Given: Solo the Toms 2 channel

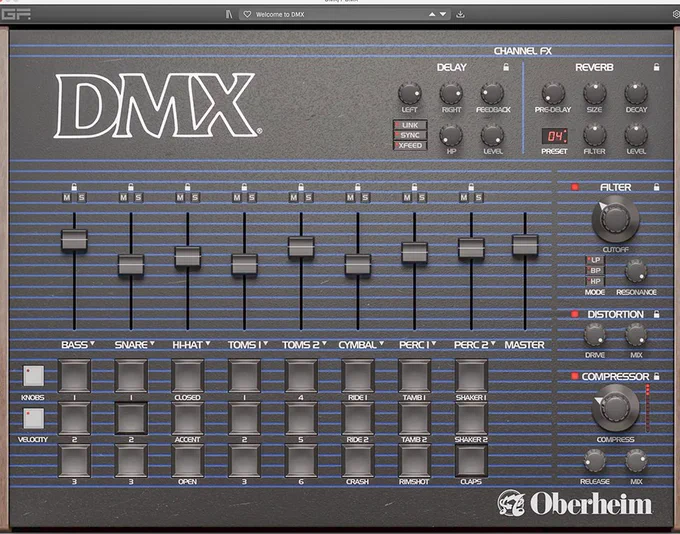Looking at the screenshot, I should [308, 198].
